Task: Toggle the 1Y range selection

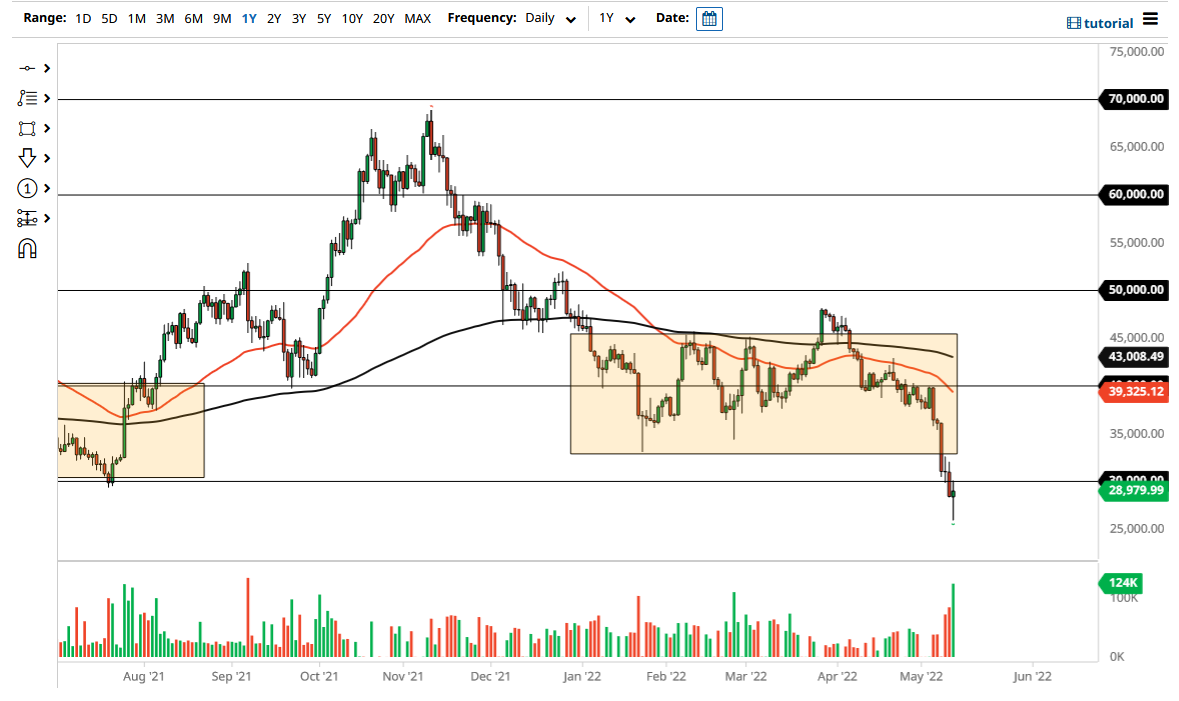Action: pyautogui.click(x=249, y=18)
